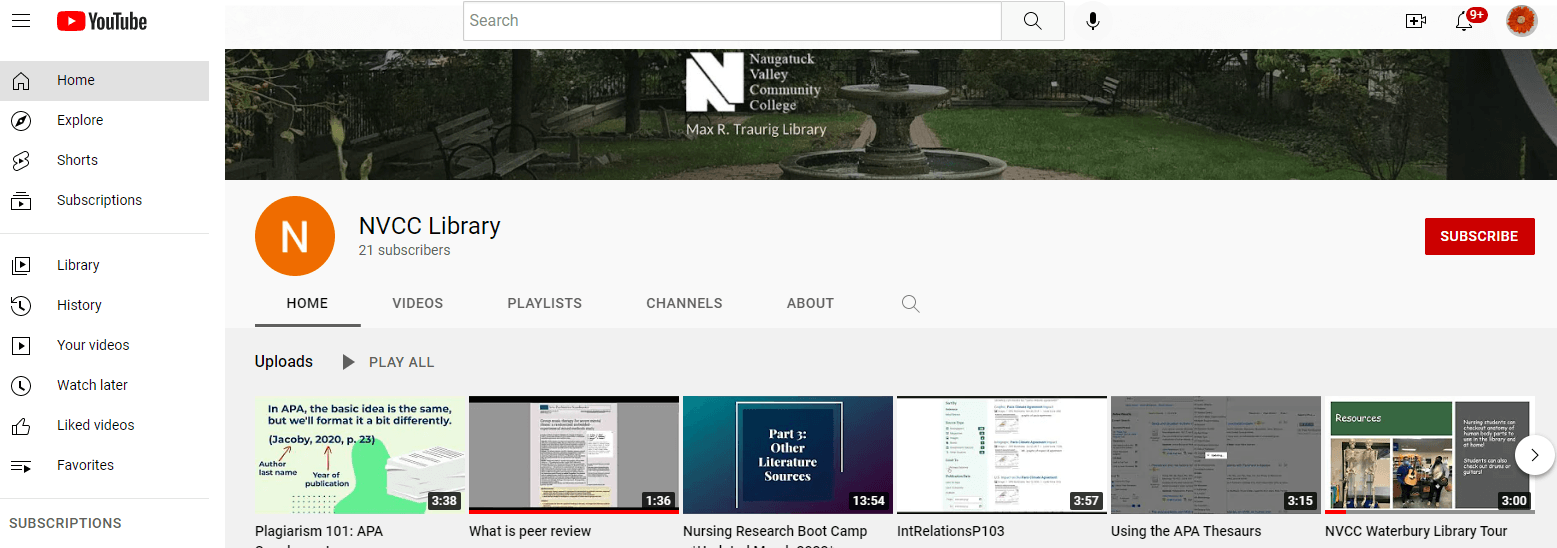The height and width of the screenshot is (548, 1557).
Task: Click the APA Thesaurus video thumbnail
Action: tap(1216, 455)
